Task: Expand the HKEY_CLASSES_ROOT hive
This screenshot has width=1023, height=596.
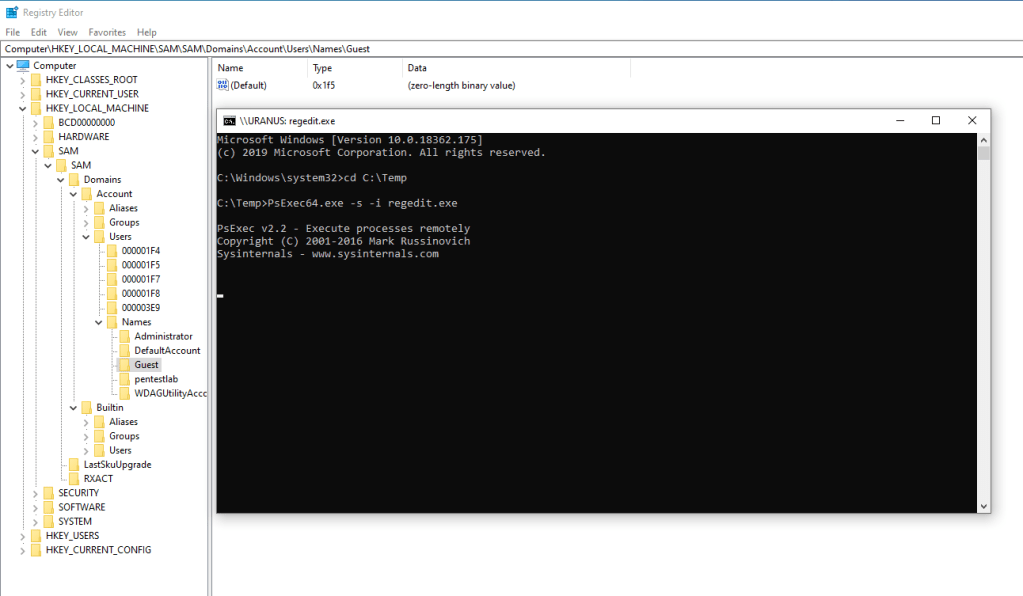Action: pos(23,80)
